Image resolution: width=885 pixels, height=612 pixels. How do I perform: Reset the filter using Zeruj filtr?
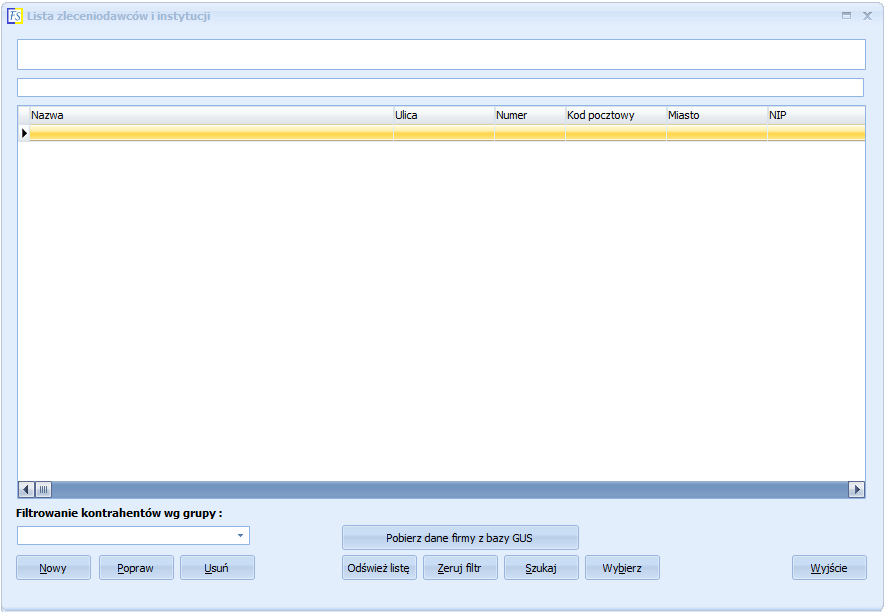[460, 568]
